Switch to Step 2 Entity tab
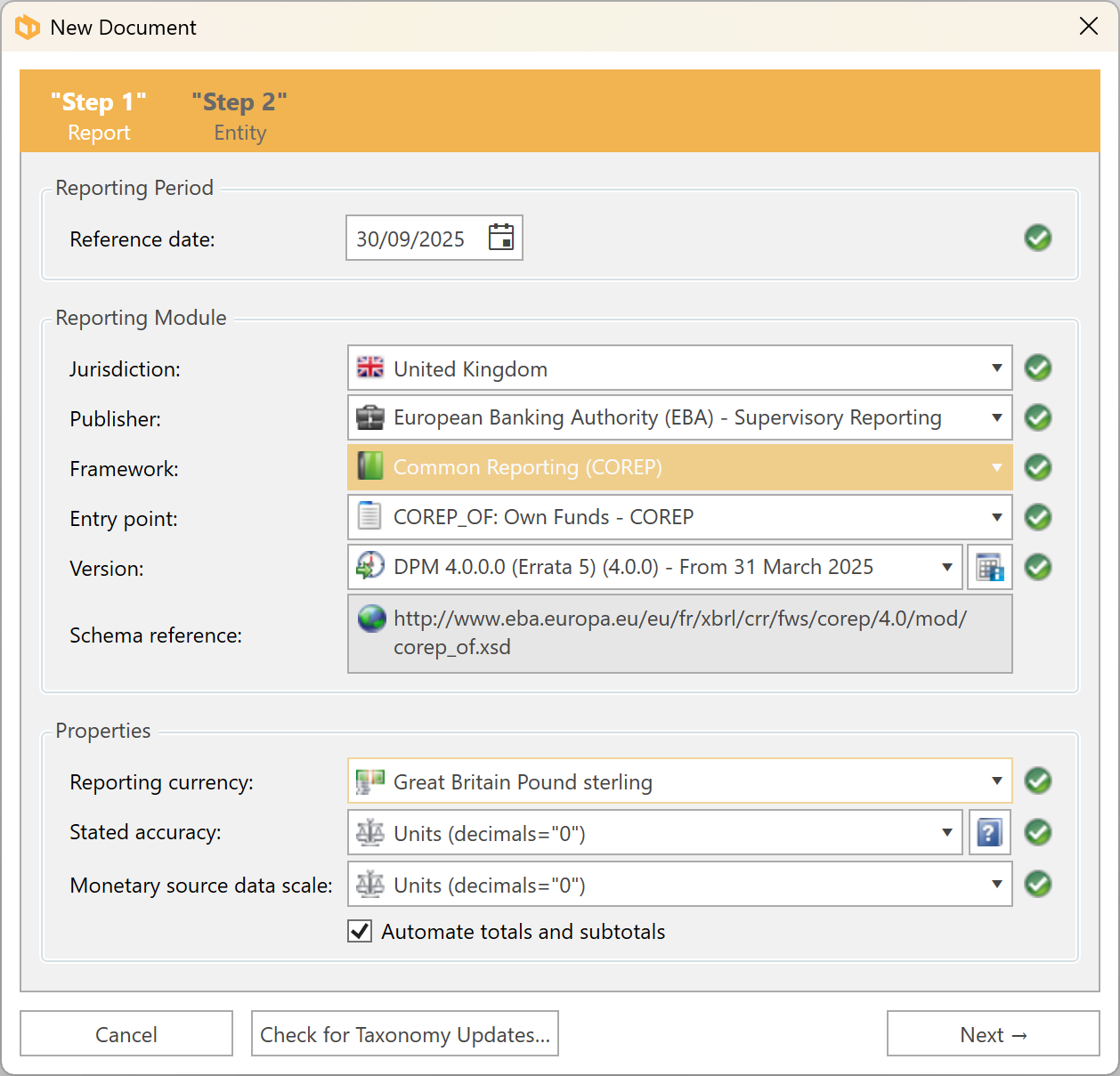Image resolution: width=1120 pixels, height=1076 pixels. pyautogui.click(x=239, y=116)
